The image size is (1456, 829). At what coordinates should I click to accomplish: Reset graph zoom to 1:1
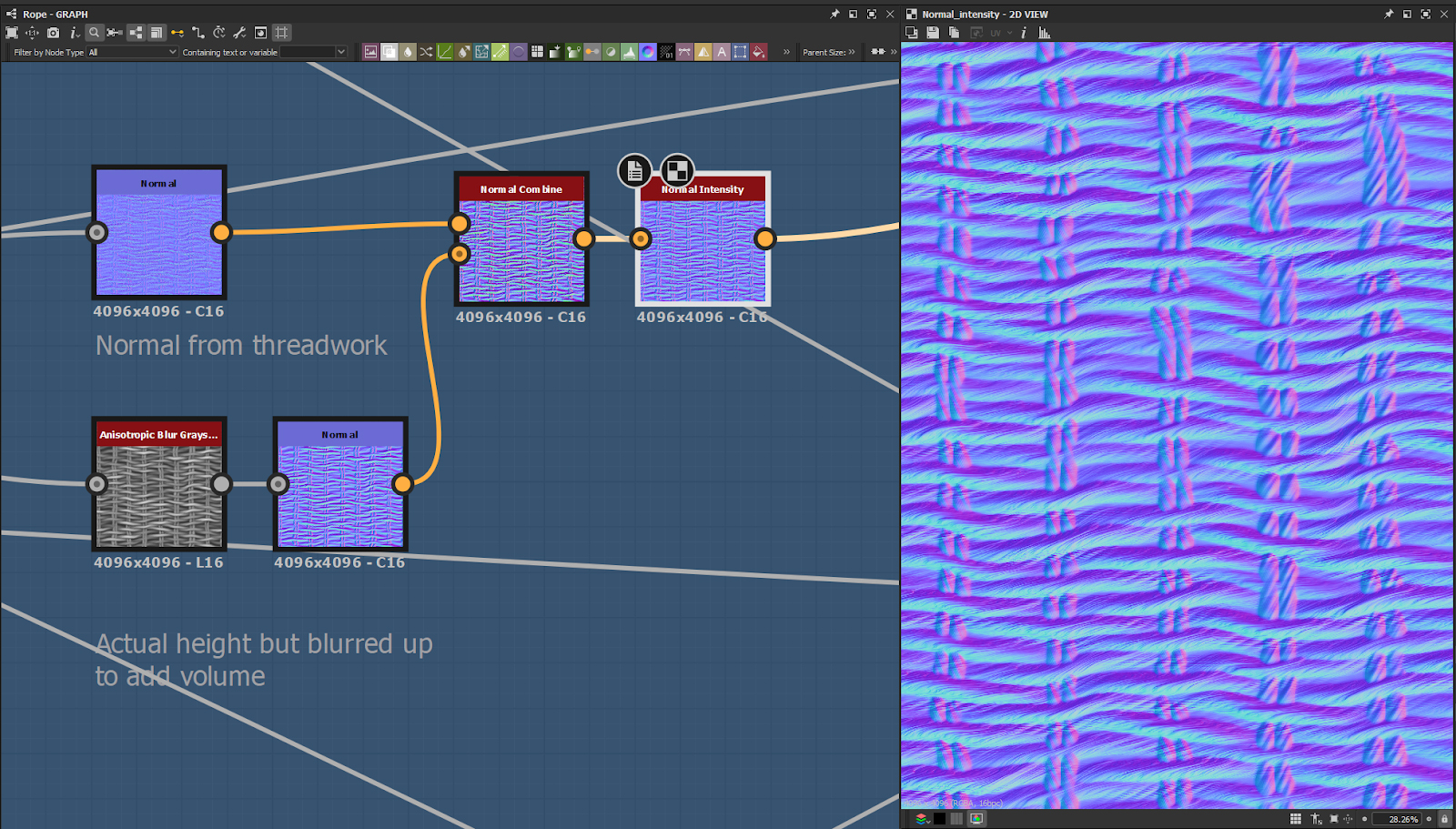(x=32, y=33)
